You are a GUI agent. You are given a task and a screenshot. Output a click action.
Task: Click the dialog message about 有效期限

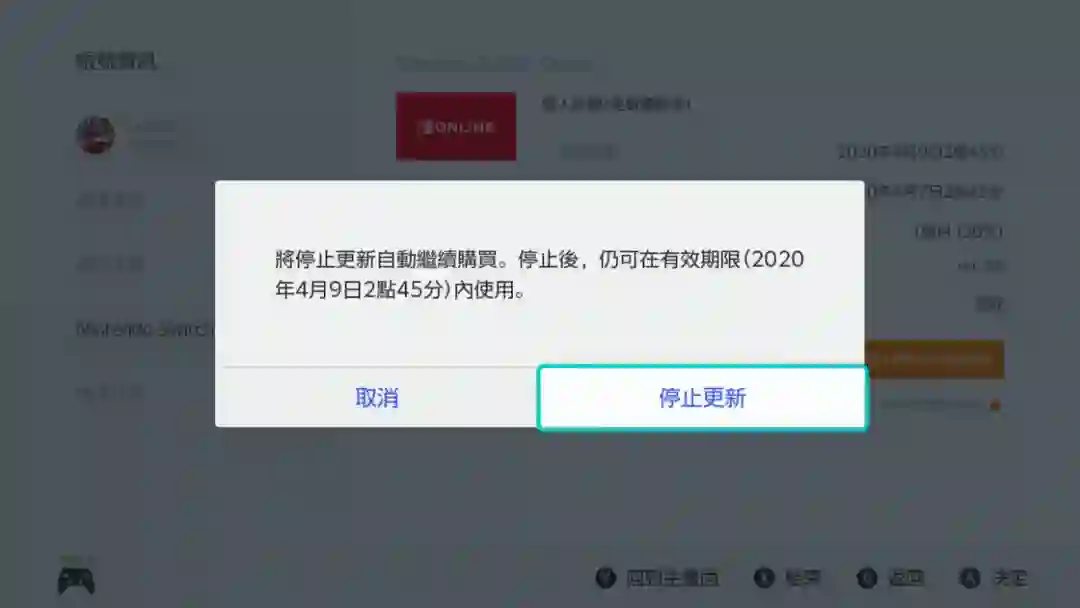click(539, 274)
